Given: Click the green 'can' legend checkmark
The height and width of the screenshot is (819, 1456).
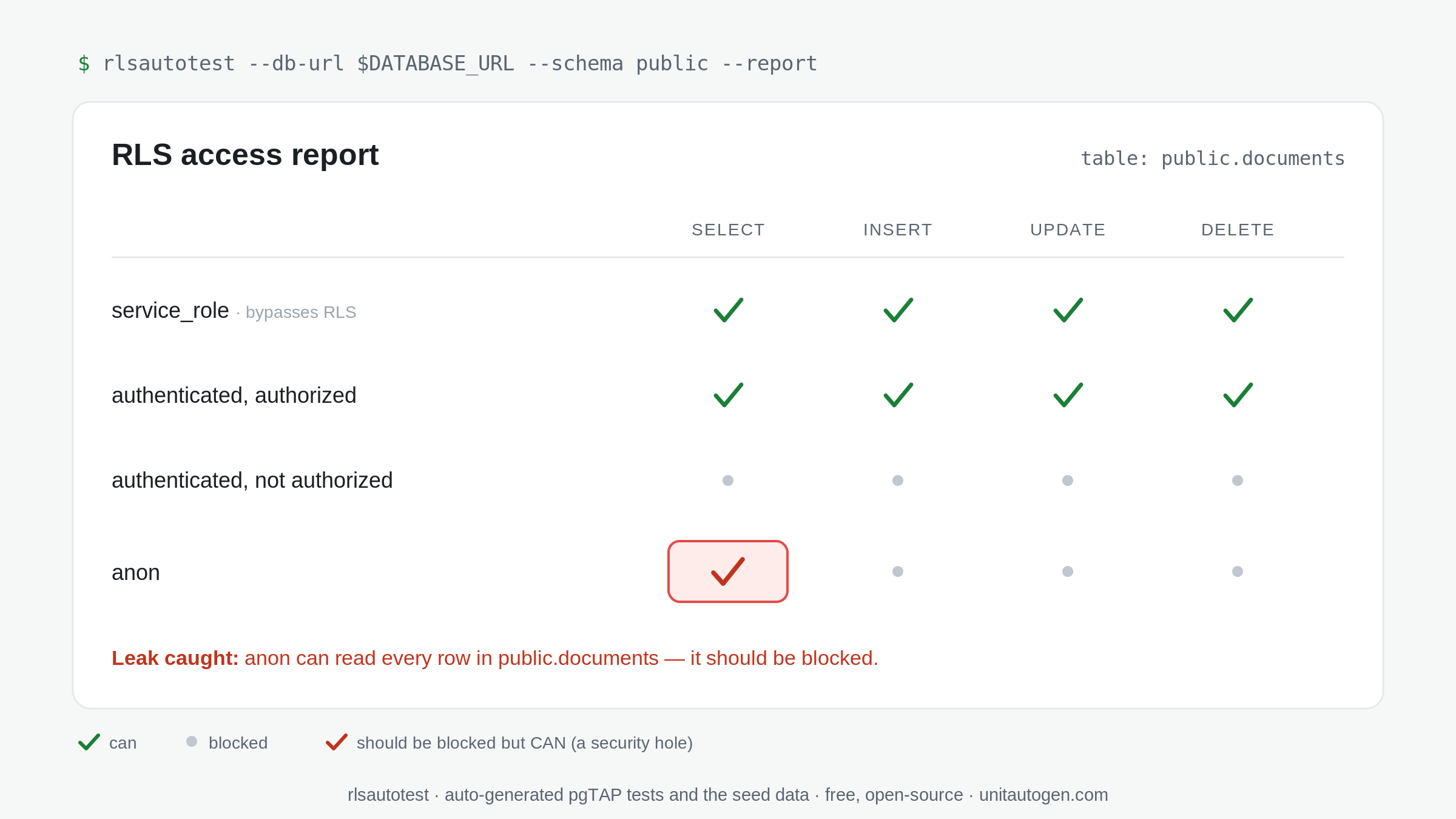Looking at the screenshot, I should [89, 742].
